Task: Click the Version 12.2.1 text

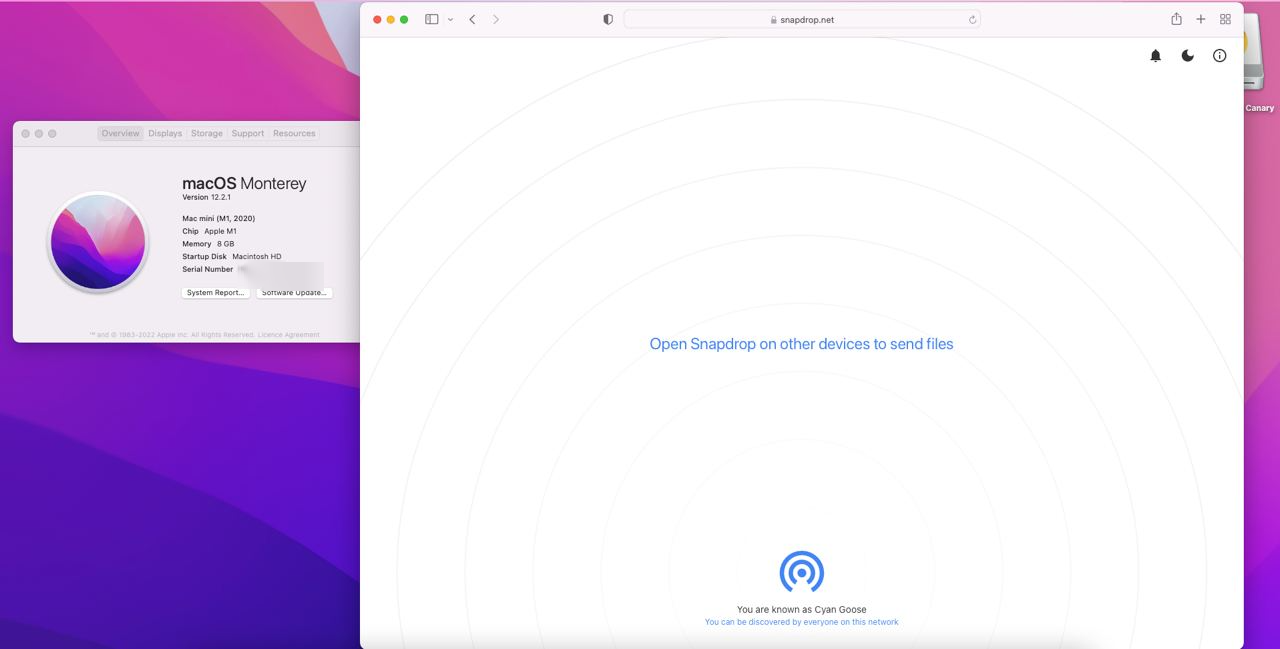Action: tap(207, 198)
